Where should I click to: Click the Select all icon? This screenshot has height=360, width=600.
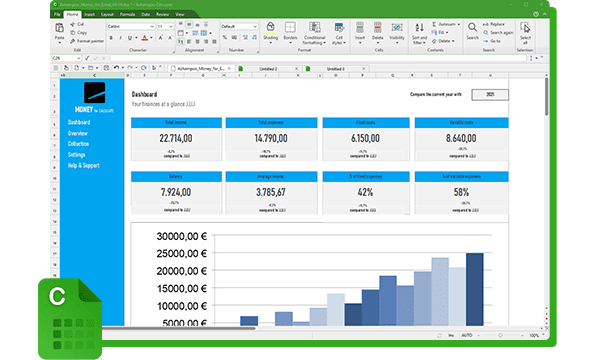pos(525,28)
